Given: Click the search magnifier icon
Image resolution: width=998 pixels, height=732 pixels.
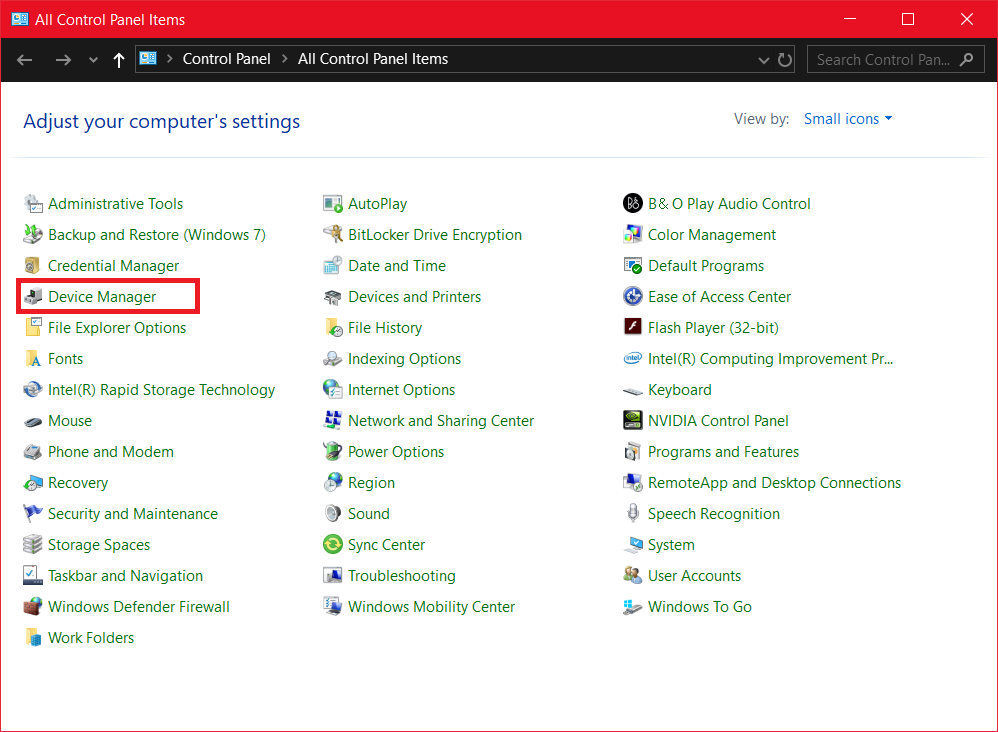Looking at the screenshot, I should click(x=966, y=60).
